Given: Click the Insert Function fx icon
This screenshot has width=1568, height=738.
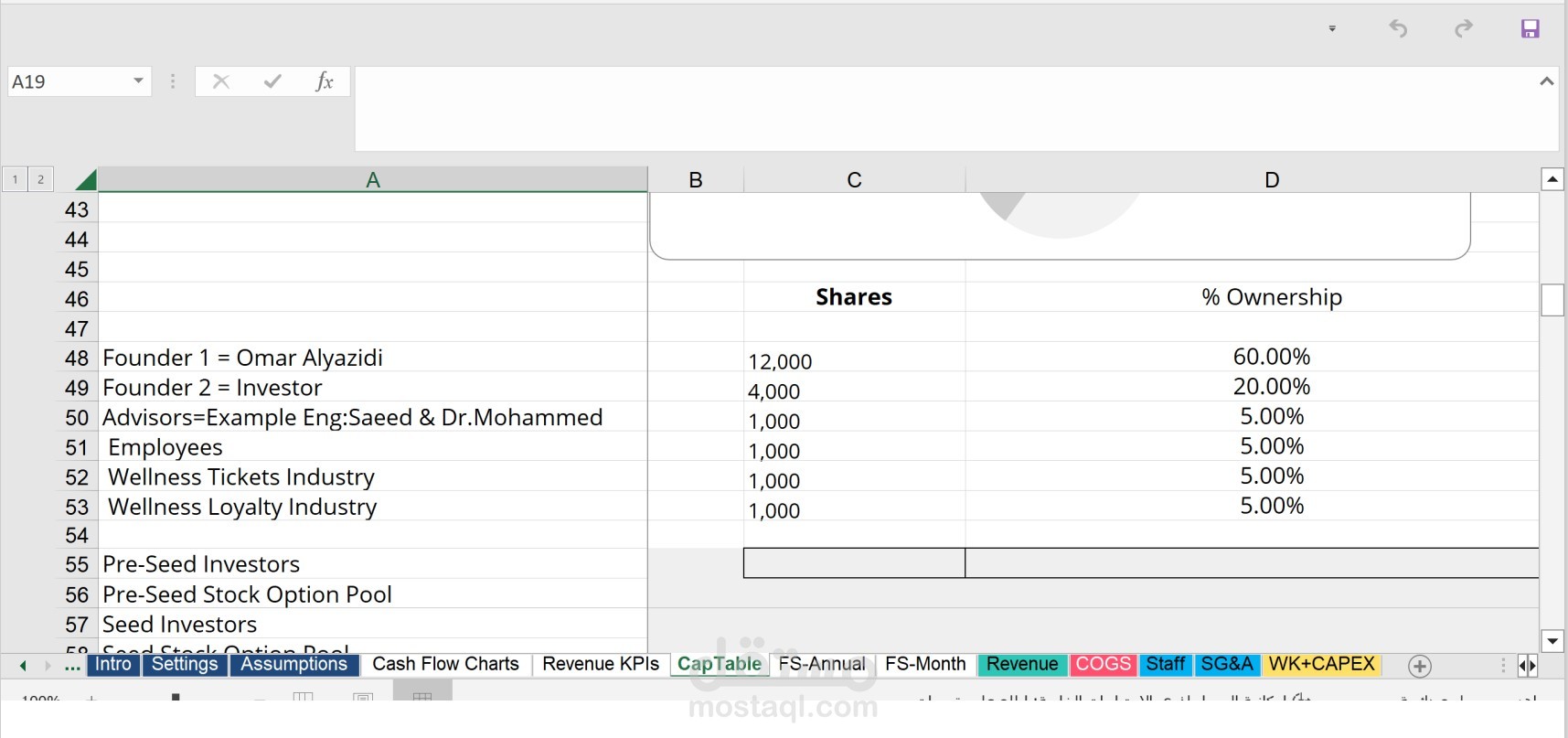Looking at the screenshot, I should (x=324, y=81).
